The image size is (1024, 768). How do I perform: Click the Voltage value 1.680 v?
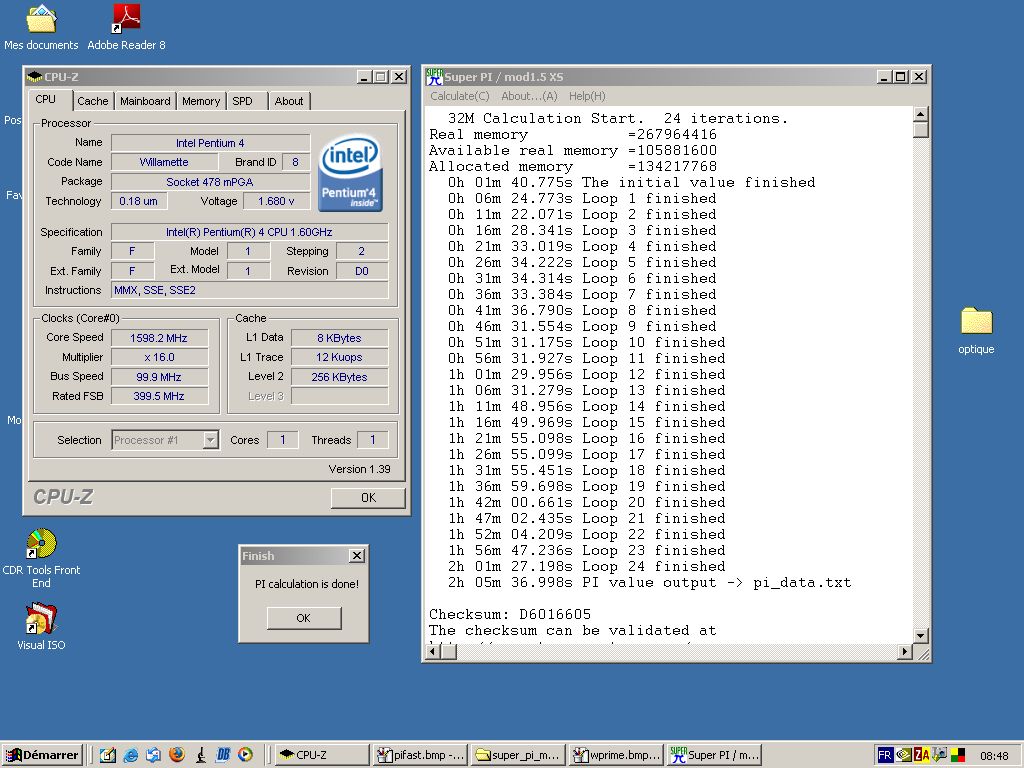(276, 201)
